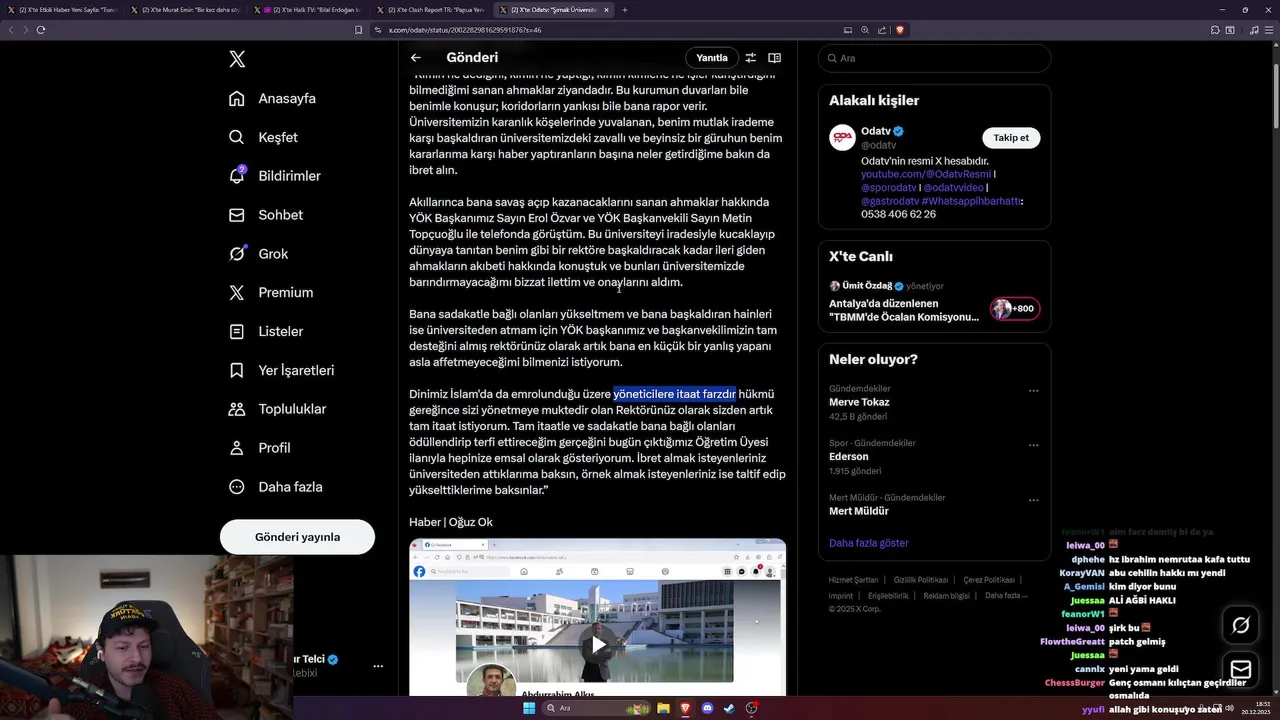Expand Daha fazla footer links
Screen dimensions: 1280x720
pos(1006,595)
